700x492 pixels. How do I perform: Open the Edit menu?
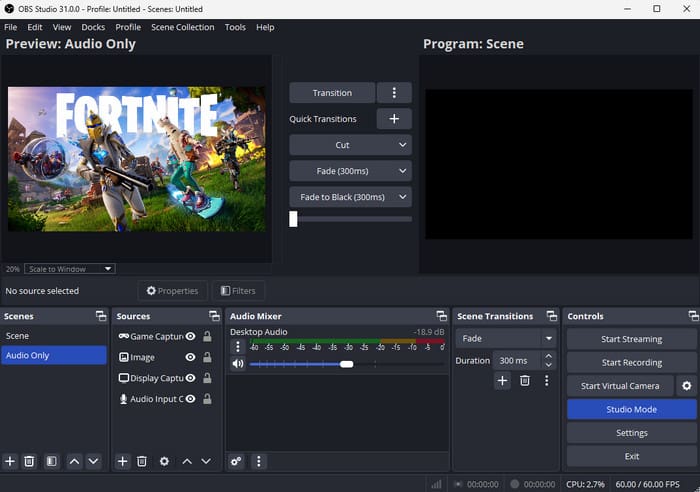tap(35, 27)
